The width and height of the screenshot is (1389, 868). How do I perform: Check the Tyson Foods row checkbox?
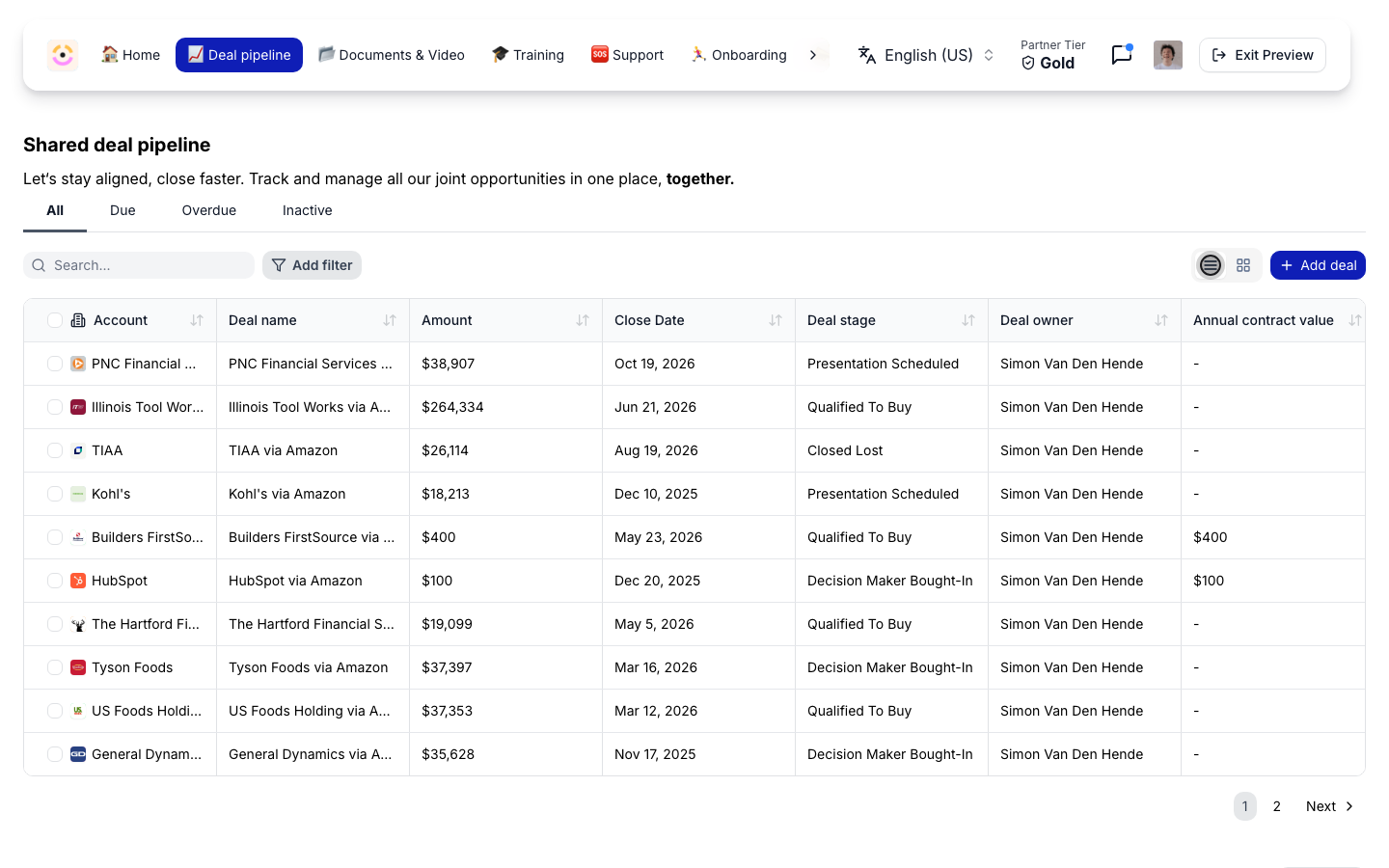[x=55, y=667]
